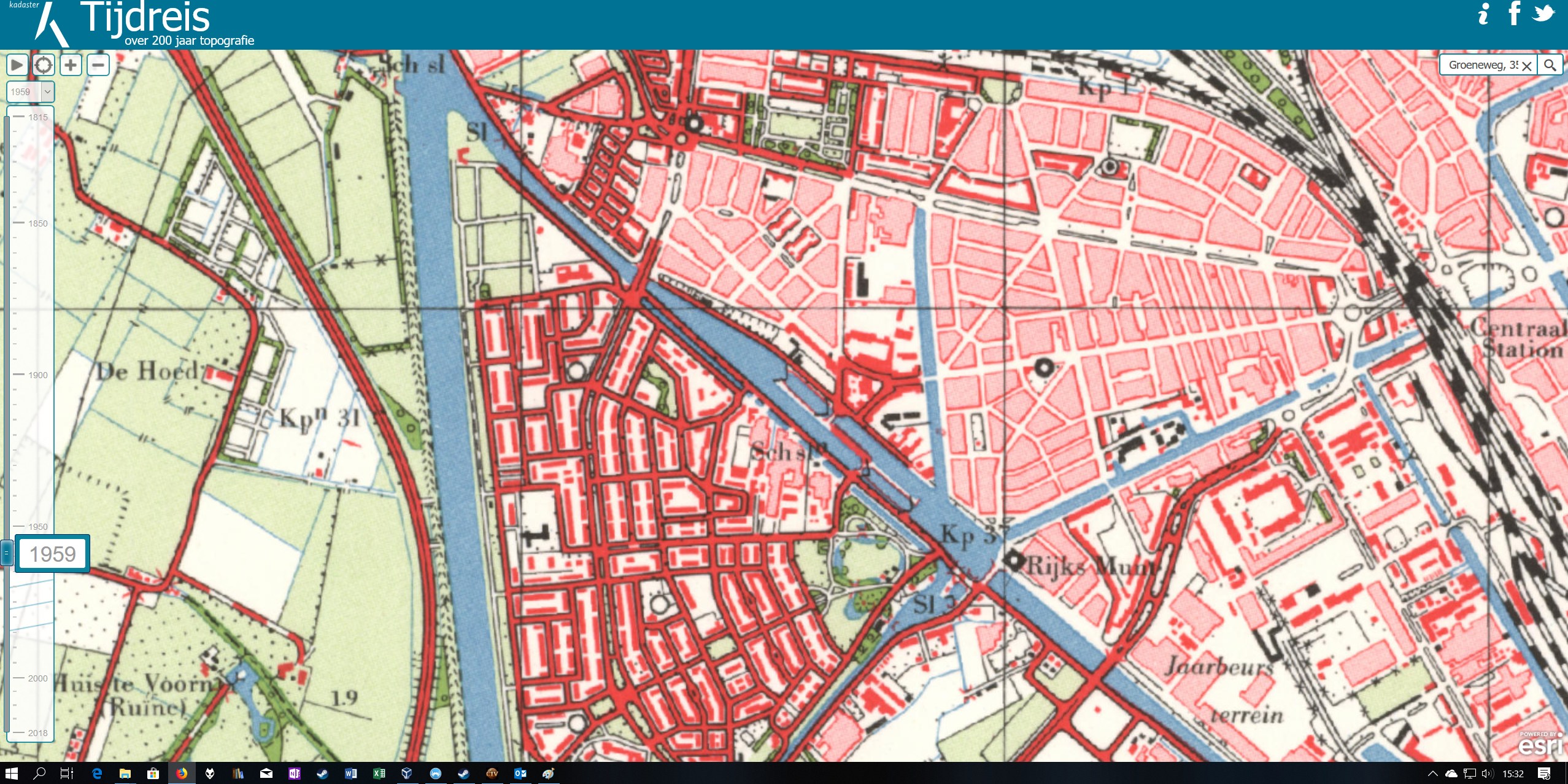Click the locate-me crosshair button
This screenshot has width=1568, height=784.
[x=44, y=64]
